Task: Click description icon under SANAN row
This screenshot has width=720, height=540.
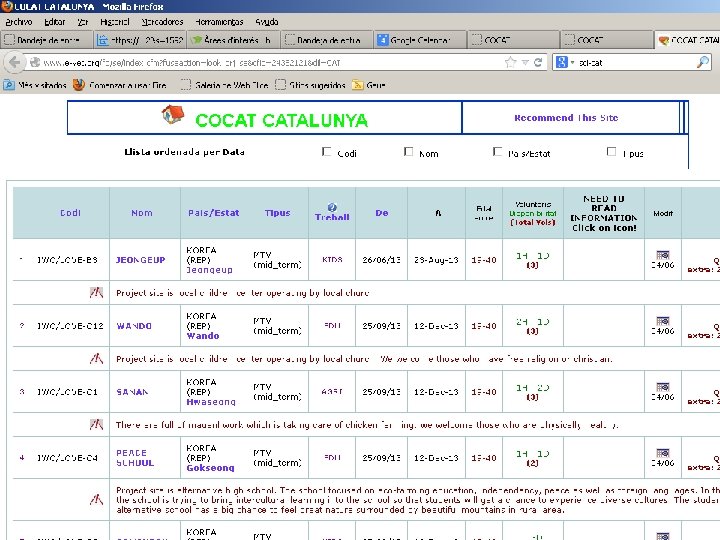Action: click(96, 424)
